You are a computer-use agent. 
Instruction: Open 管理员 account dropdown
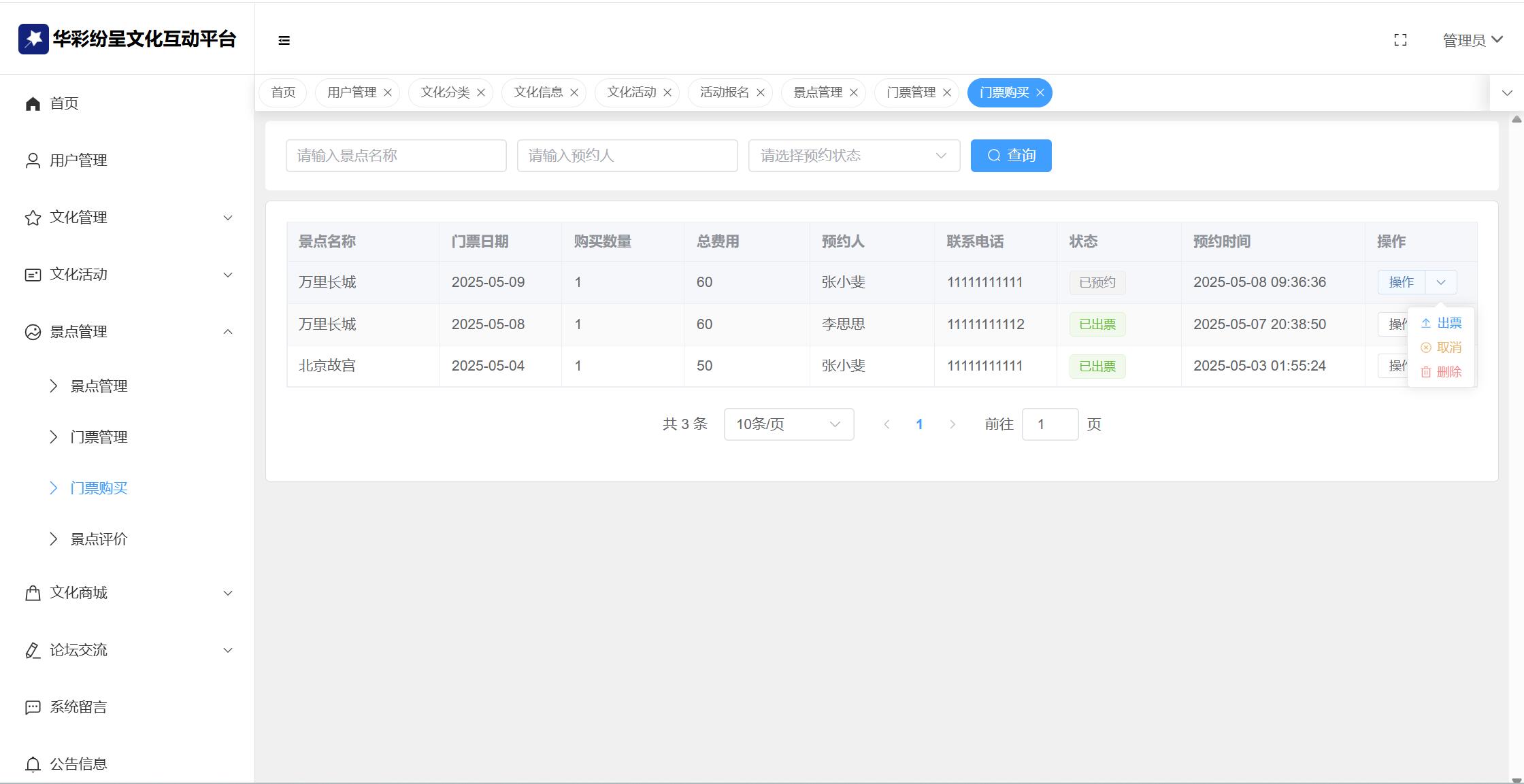tap(1472, 41)
